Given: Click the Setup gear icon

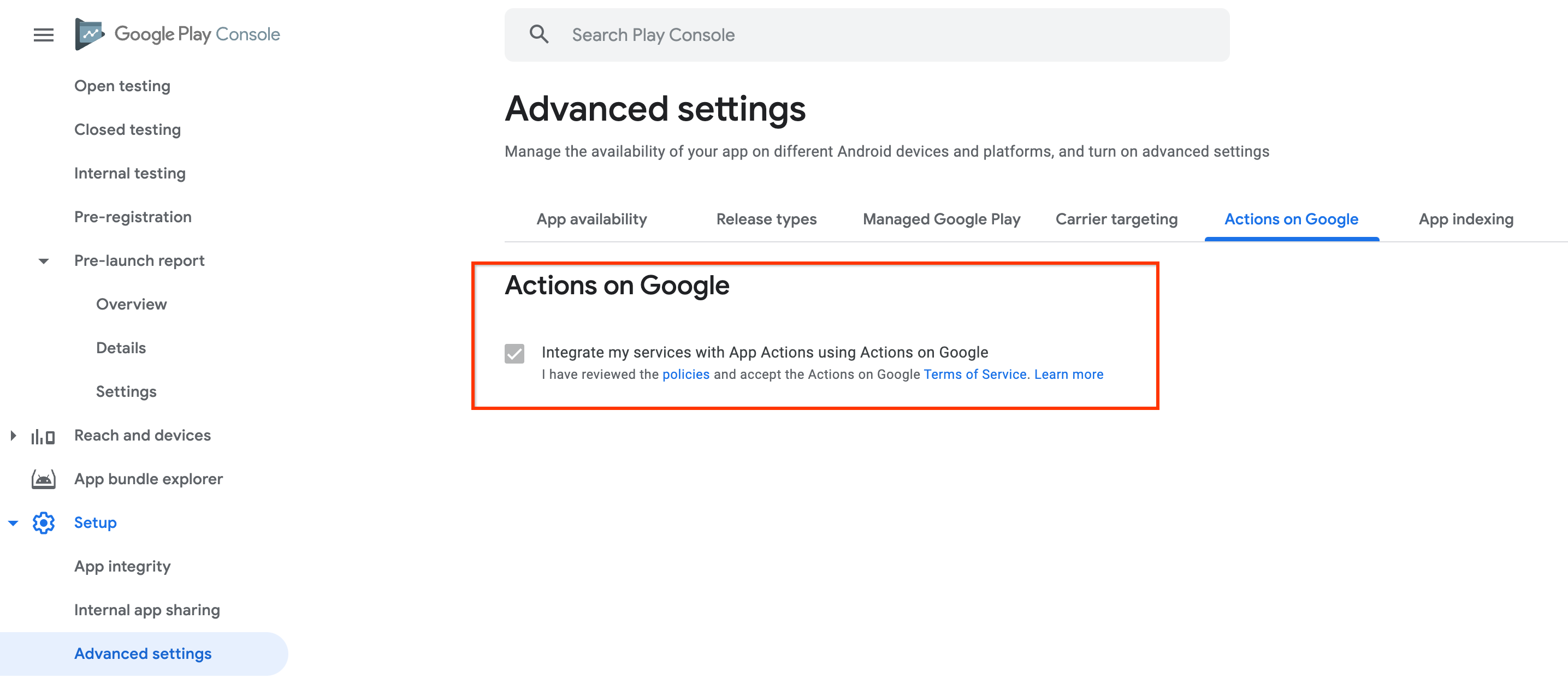Looking at the screenshot, I should [44, 522].
